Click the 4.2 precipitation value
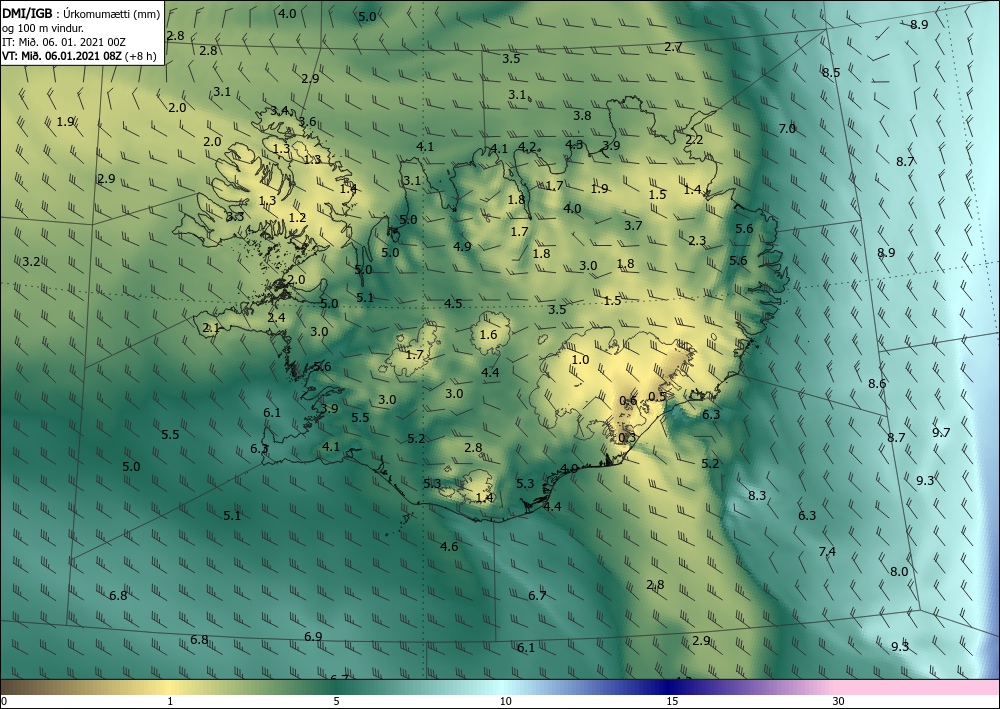Screen dimensions: 1000x709 tap(527, 147)
